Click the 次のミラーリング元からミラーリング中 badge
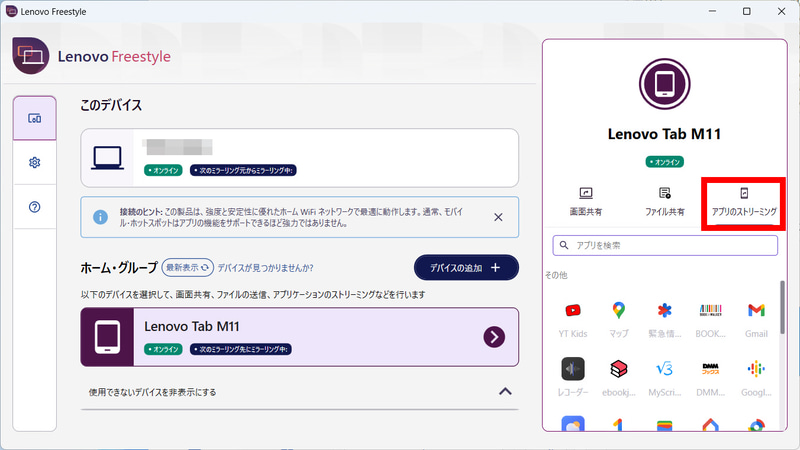 [243, 170]
